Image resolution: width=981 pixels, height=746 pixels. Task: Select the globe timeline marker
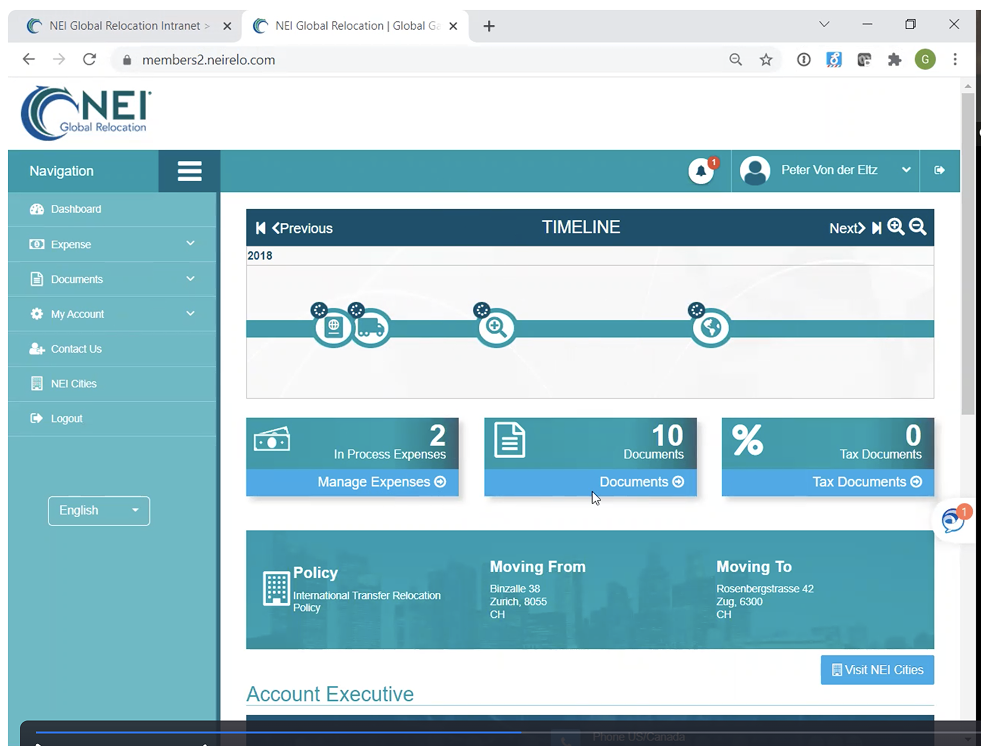coord(711,327)
